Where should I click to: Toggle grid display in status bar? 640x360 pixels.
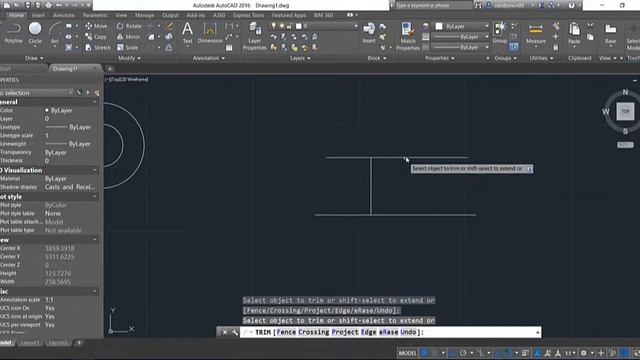pyautogui.click(x=424, y=353)
